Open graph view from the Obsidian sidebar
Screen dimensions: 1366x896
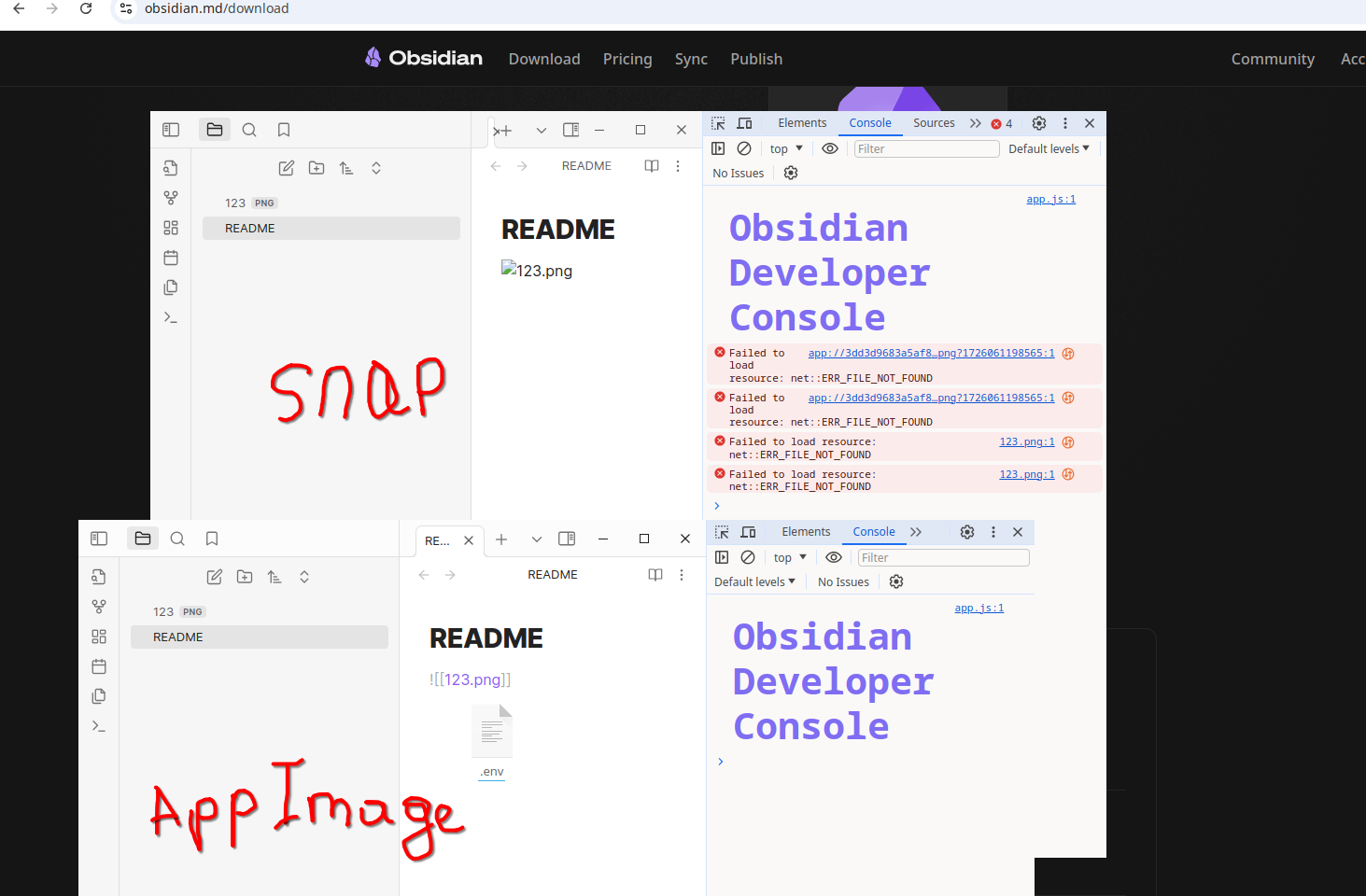[171, 197]
